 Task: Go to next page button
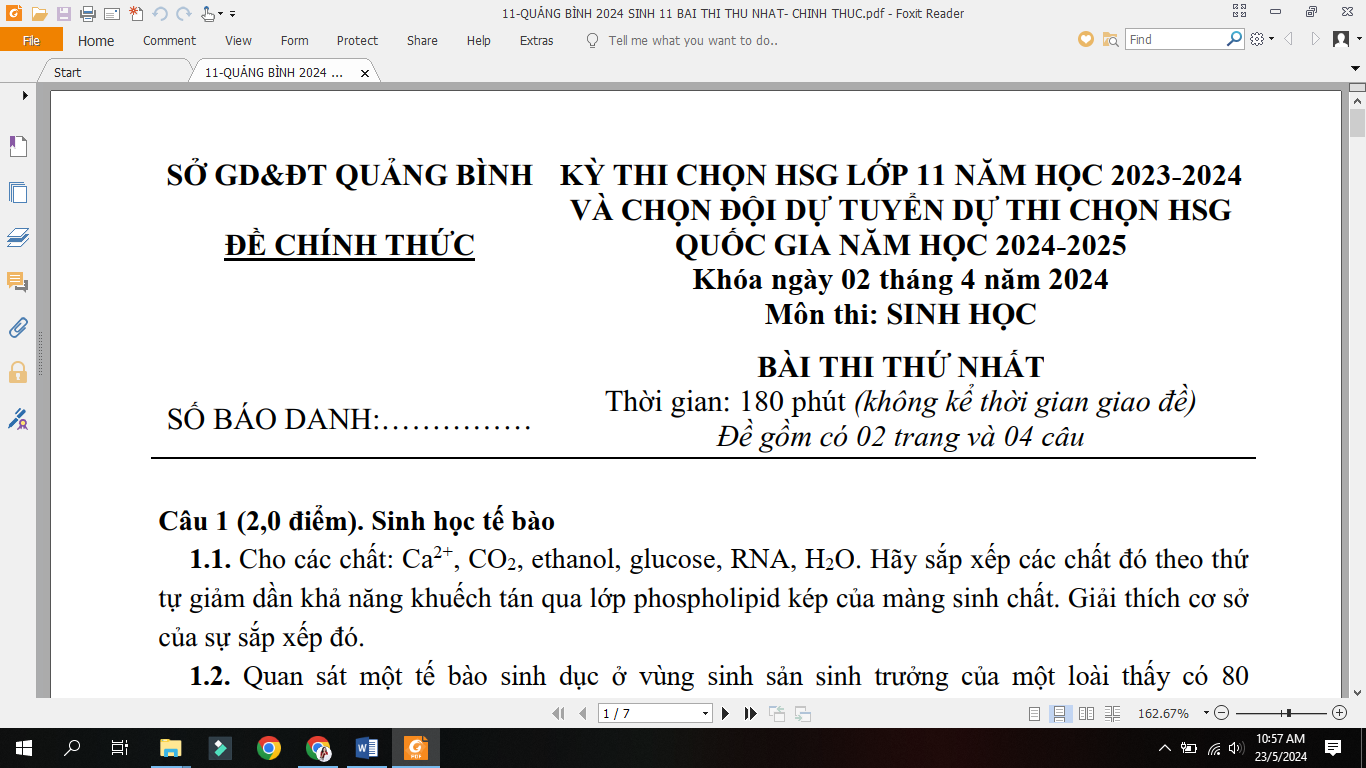[726, 713]
